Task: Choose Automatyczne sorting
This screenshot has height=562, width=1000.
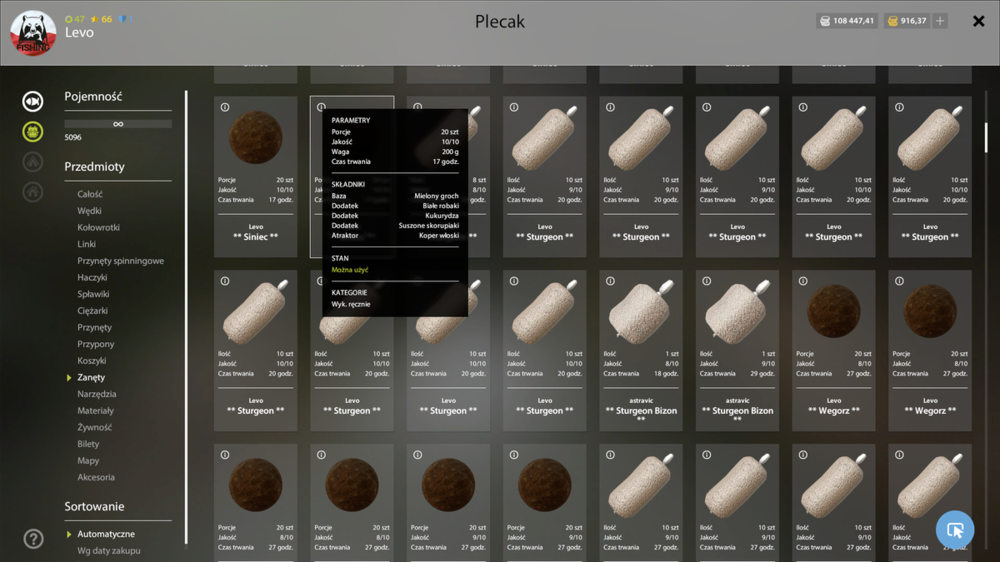Action: 106,534
